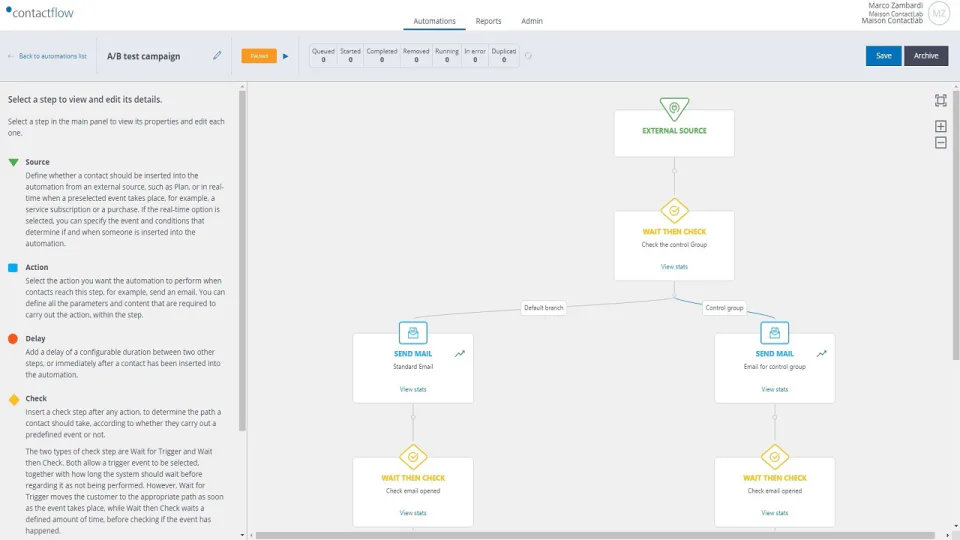
Task: Click the Completed counter
Action: tap(381, 56)
